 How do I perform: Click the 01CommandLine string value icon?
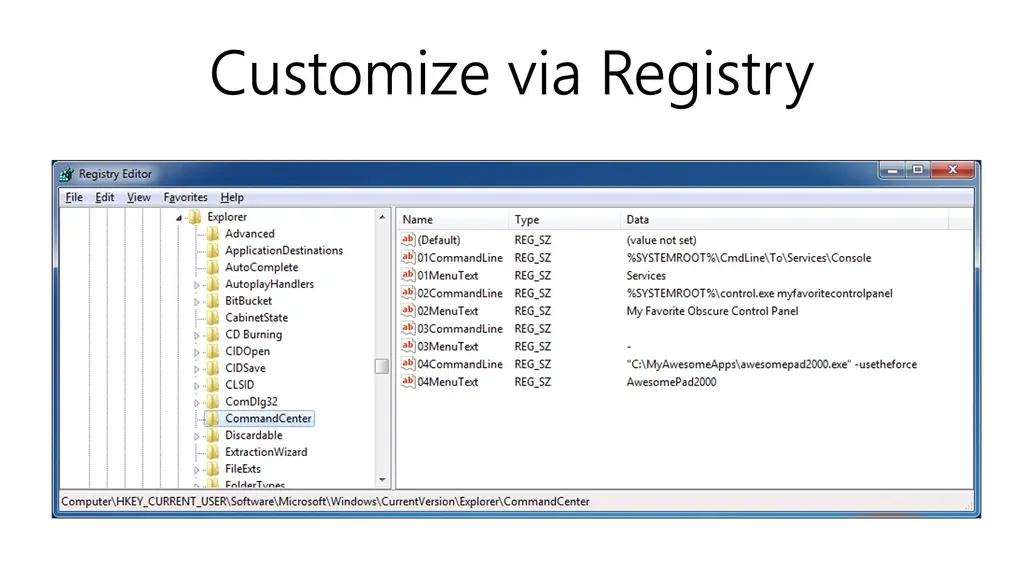408,258
